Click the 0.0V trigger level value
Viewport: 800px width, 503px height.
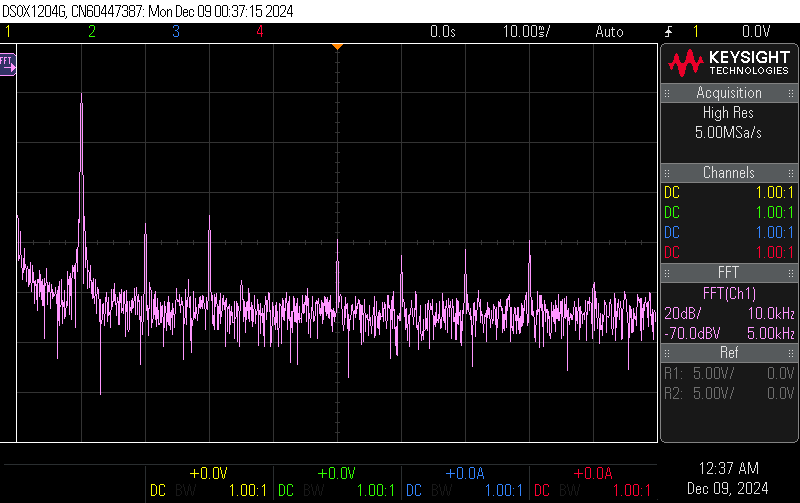[756, 32]
